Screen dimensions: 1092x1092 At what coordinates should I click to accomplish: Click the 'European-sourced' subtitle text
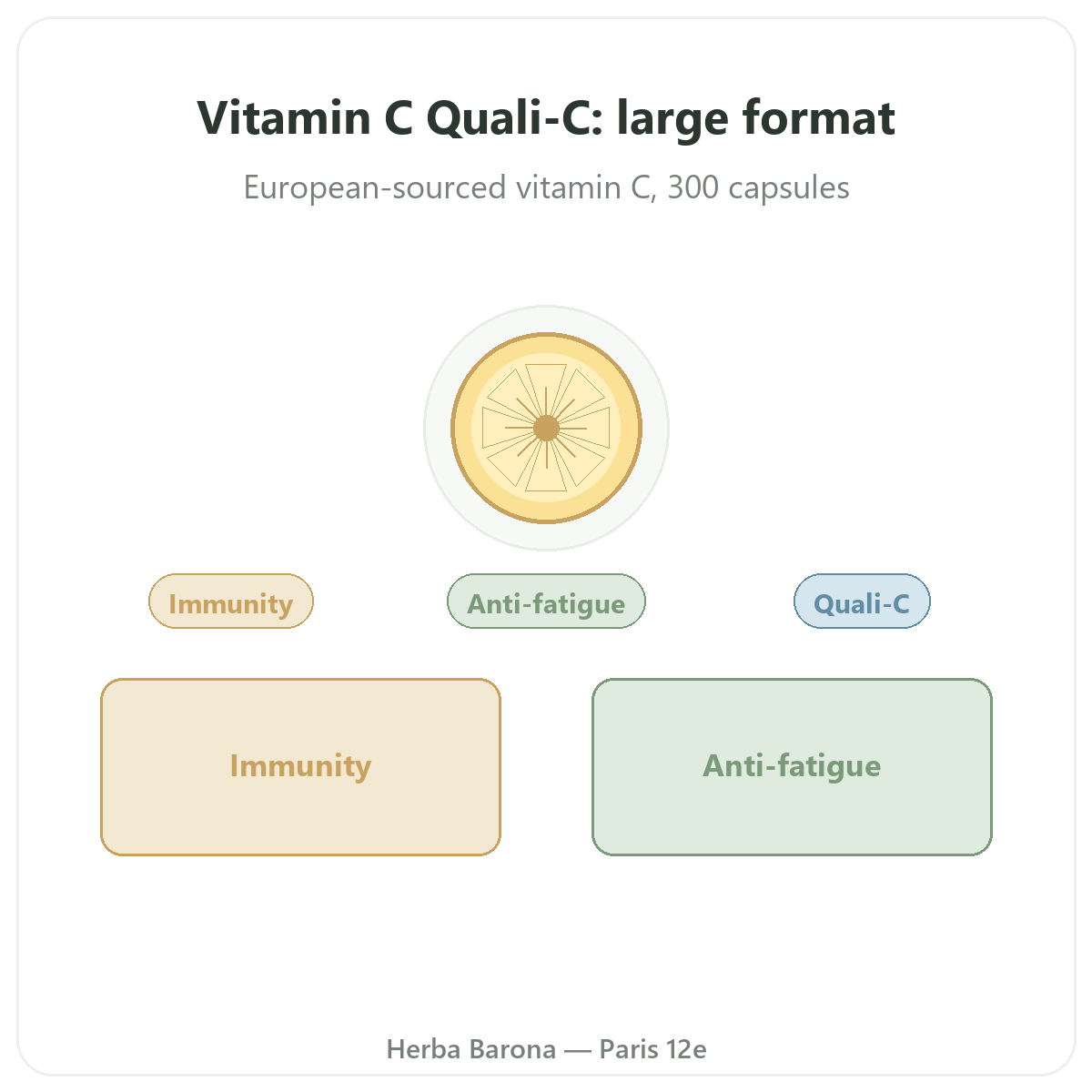(375, 187)
